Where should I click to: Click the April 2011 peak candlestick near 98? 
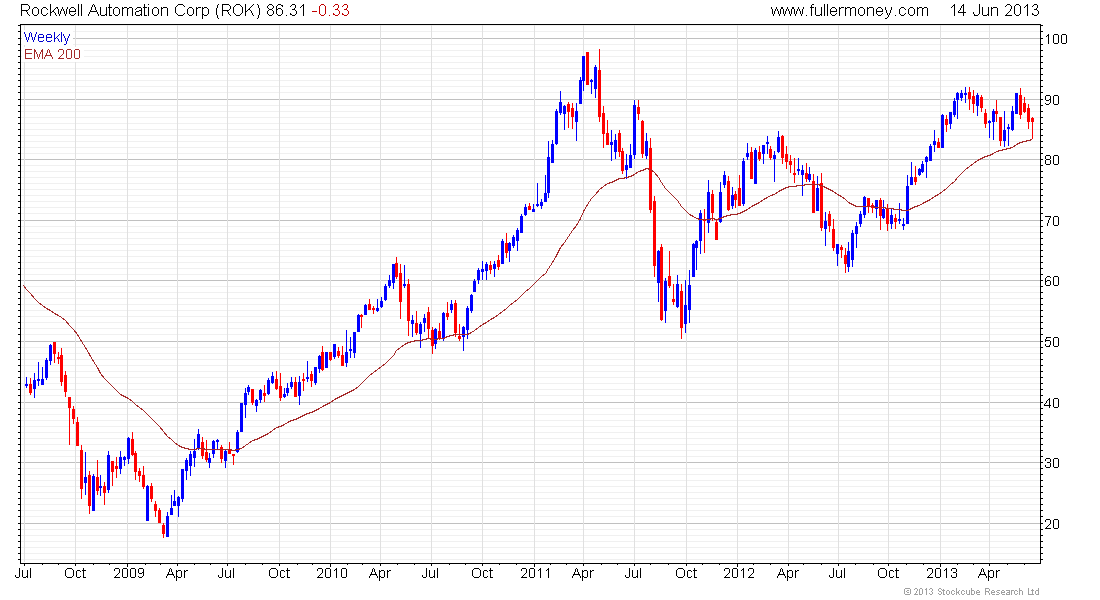(x=599, y=83)
